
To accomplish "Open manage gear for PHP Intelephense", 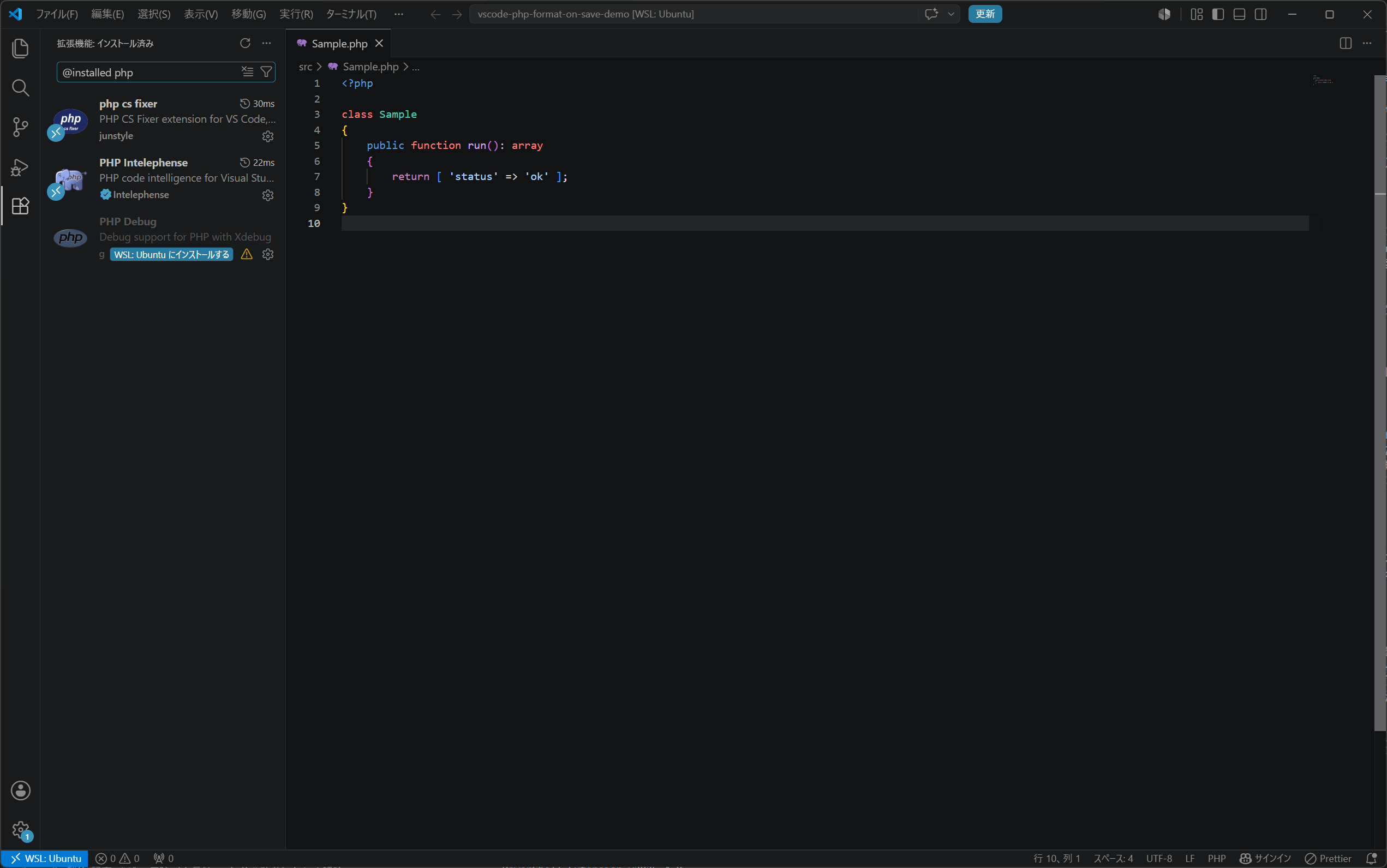I will pyautogui.click(x=267, y=195).
